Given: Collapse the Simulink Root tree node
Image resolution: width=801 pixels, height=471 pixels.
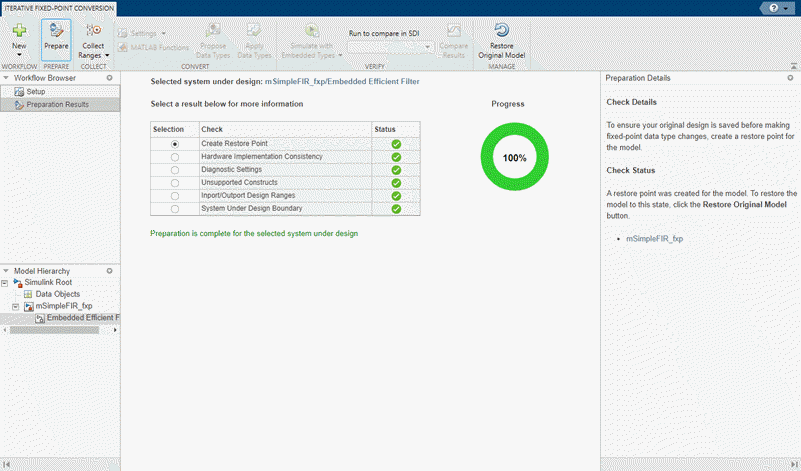Looking at the screenshot, I should click(x=5, y=283).
